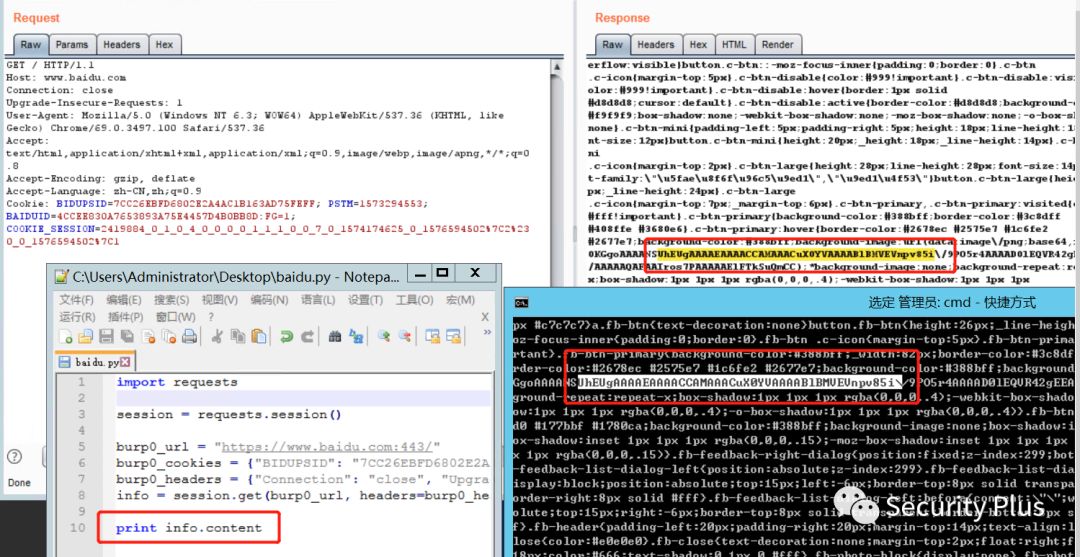Click the Replace icon in Notepad++ toolbar
Viewport: 1080px width, 557px height.
356,336
